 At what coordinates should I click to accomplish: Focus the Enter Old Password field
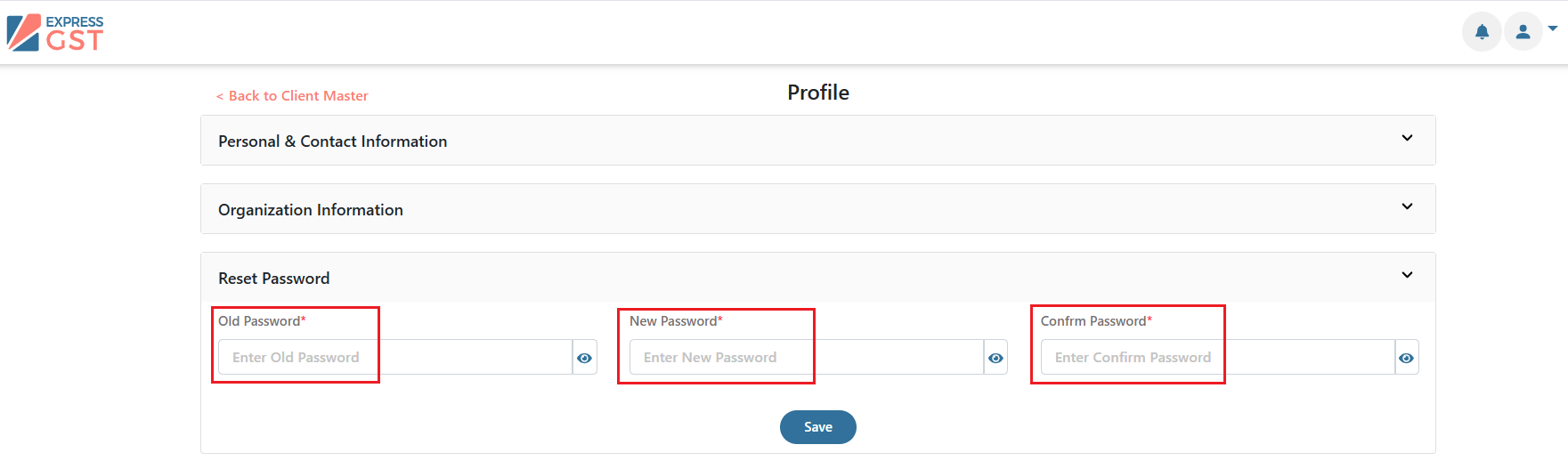[x=395, y=358]
